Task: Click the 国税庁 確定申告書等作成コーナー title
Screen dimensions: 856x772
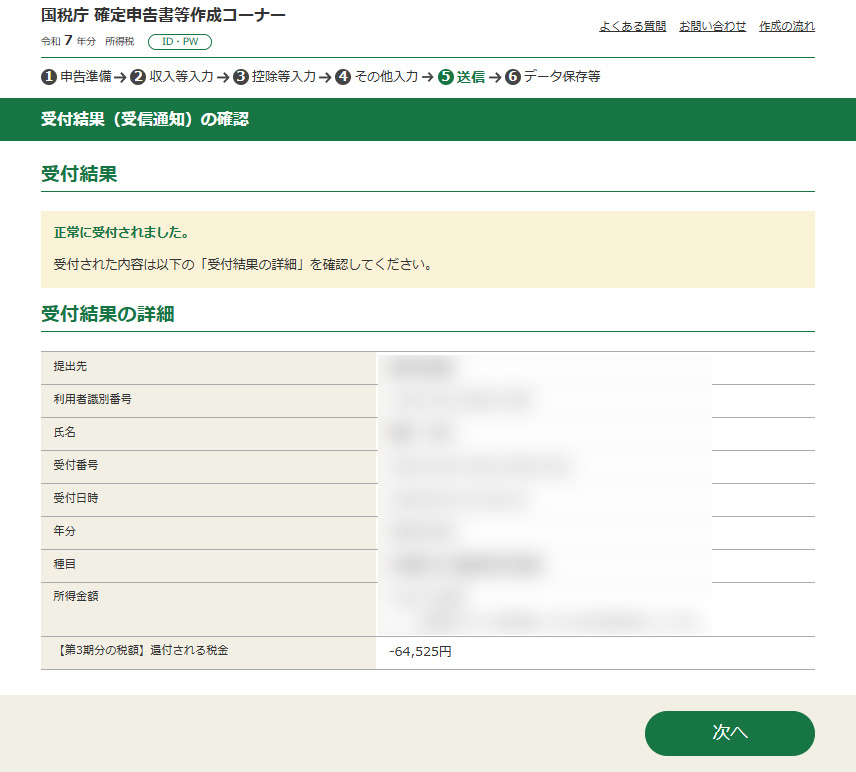Action: point(163,16)
